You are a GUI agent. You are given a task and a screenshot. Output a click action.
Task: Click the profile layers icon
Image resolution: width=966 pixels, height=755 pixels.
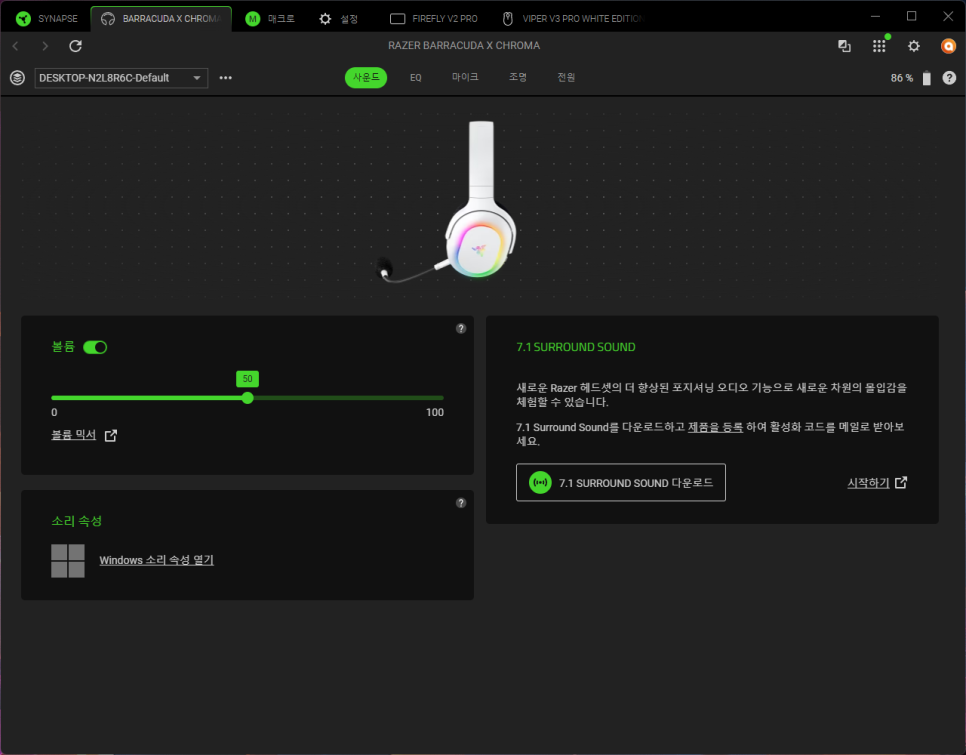click(x=17, y=78)
